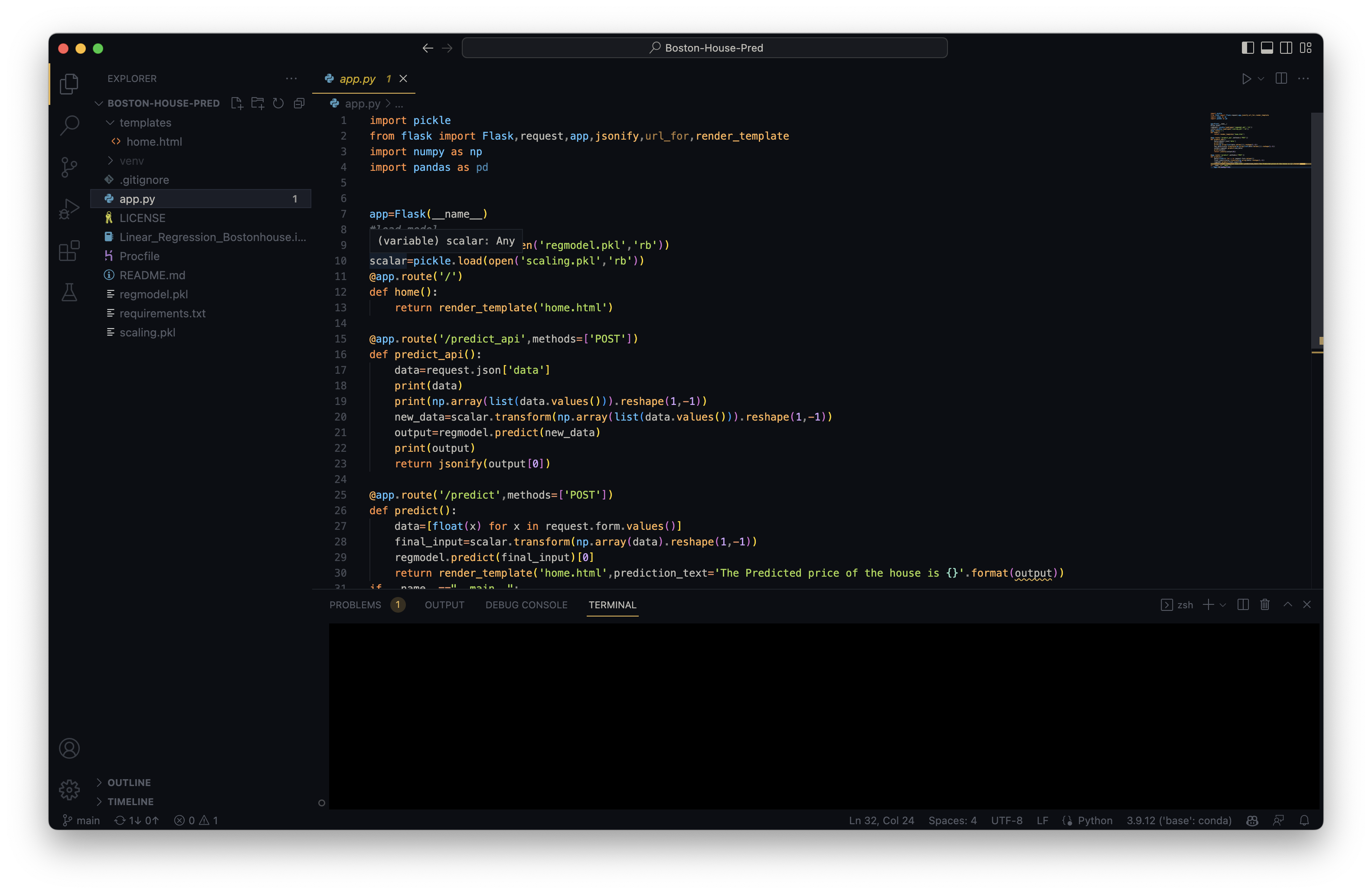Toggle the bottom panel visibility
Viewport: 1372px width, 894px height.
1267,48
